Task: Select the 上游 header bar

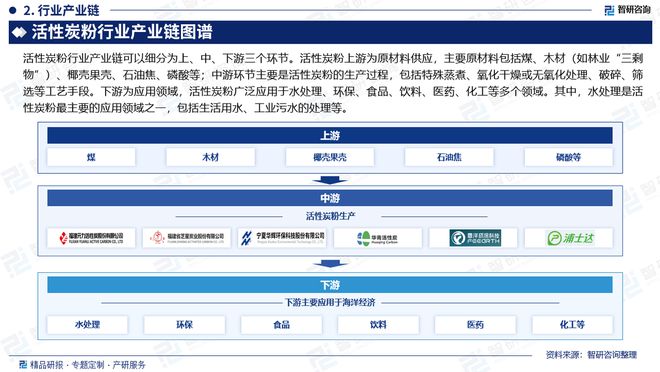Action: click(330, 136)
